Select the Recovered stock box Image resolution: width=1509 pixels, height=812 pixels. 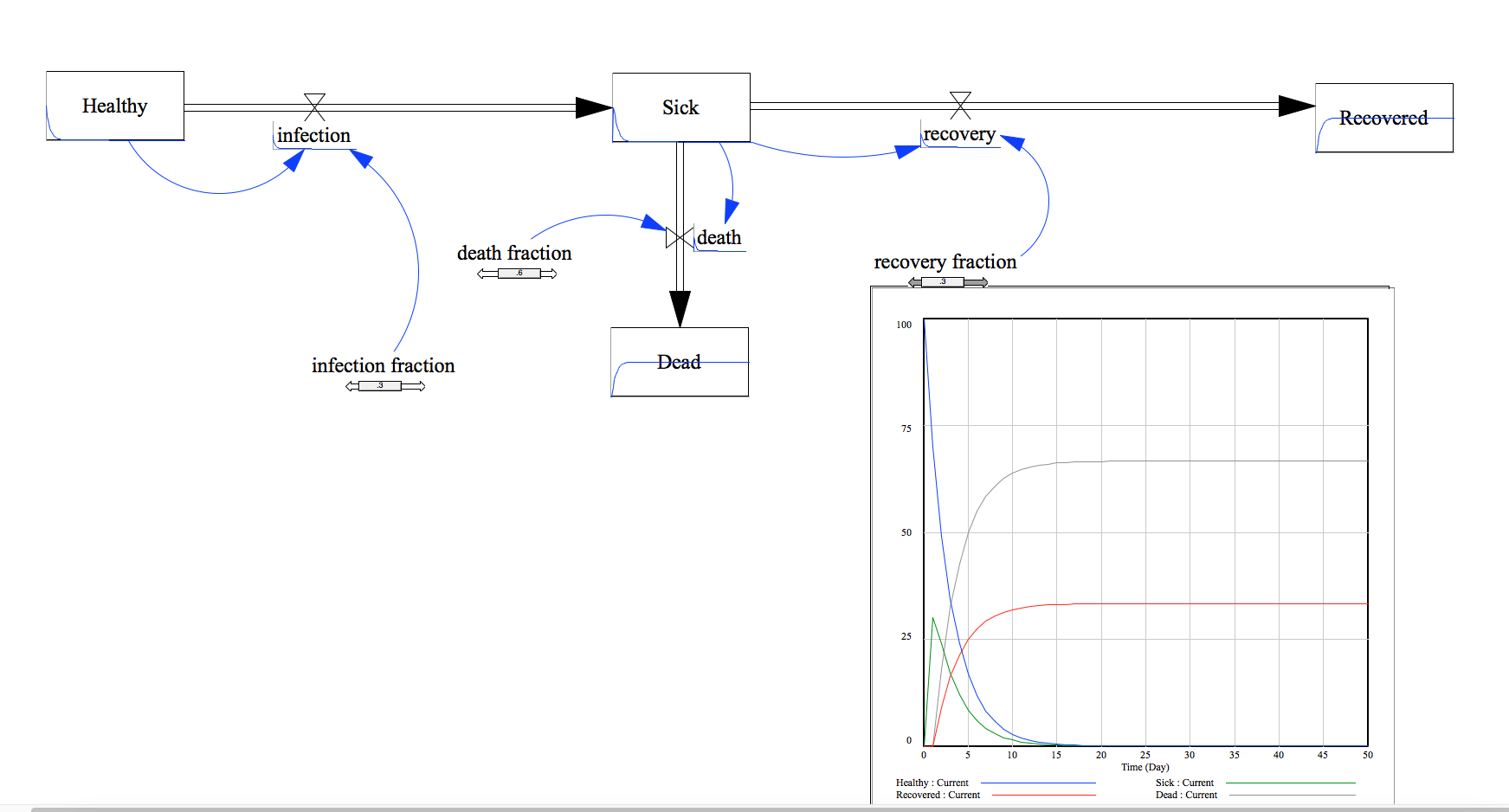tap(1384, 118)
